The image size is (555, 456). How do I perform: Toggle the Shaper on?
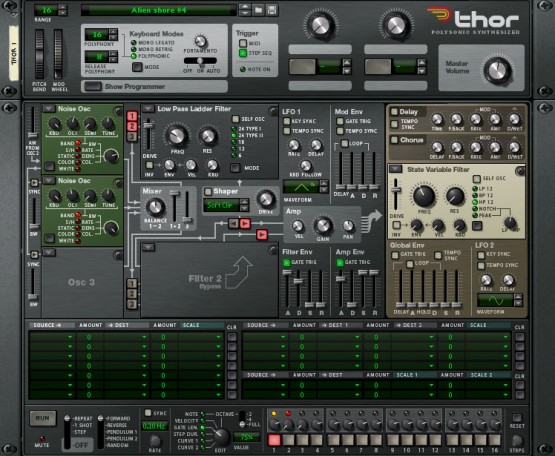pyautogui.click(x=208, y=192)
